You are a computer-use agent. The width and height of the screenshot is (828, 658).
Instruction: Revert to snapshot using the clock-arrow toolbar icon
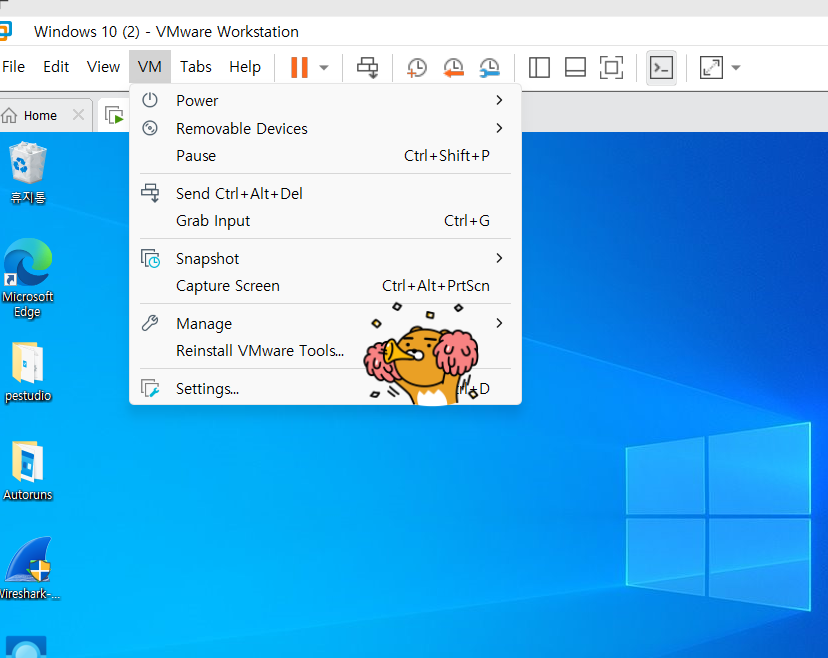point(453,68)
